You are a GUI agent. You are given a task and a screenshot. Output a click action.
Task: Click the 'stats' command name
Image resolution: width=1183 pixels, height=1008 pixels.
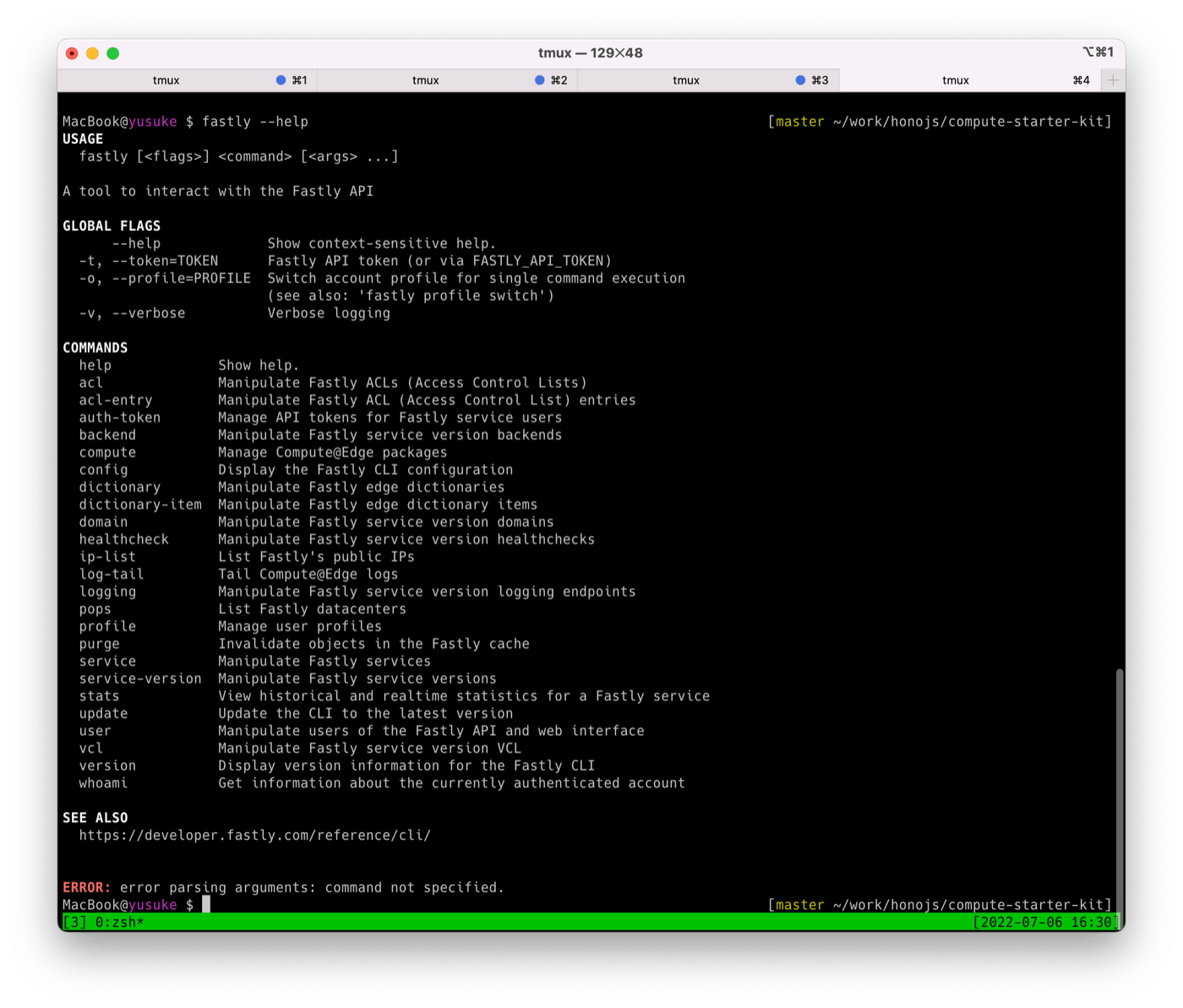point(100,696)
